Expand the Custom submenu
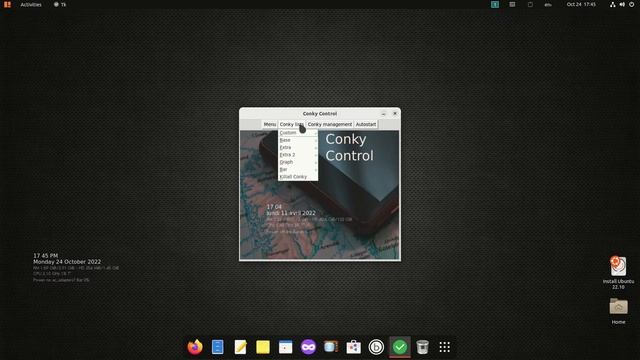Viewport: 640px width, 360px height. pos(298,133)
